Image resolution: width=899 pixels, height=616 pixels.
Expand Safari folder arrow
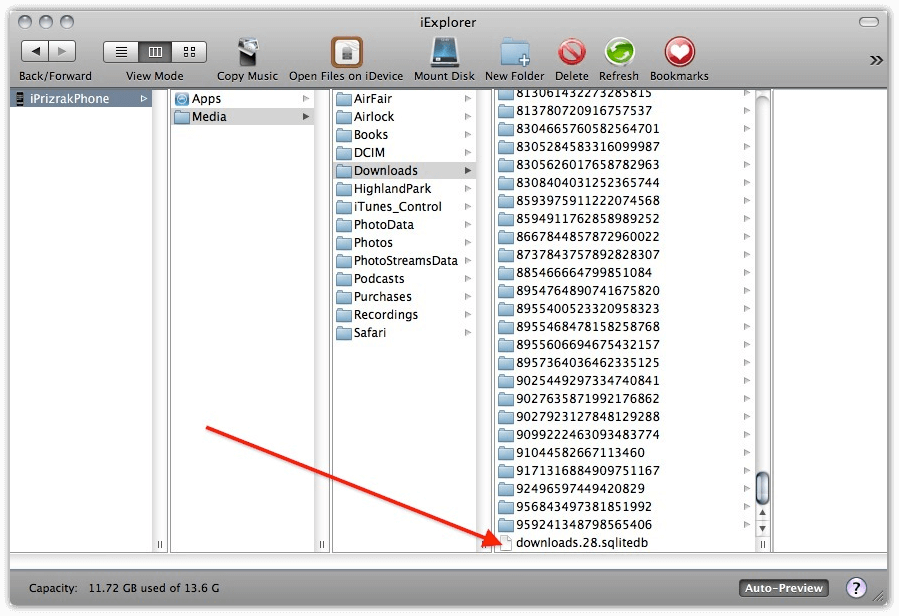click(468, 333)
